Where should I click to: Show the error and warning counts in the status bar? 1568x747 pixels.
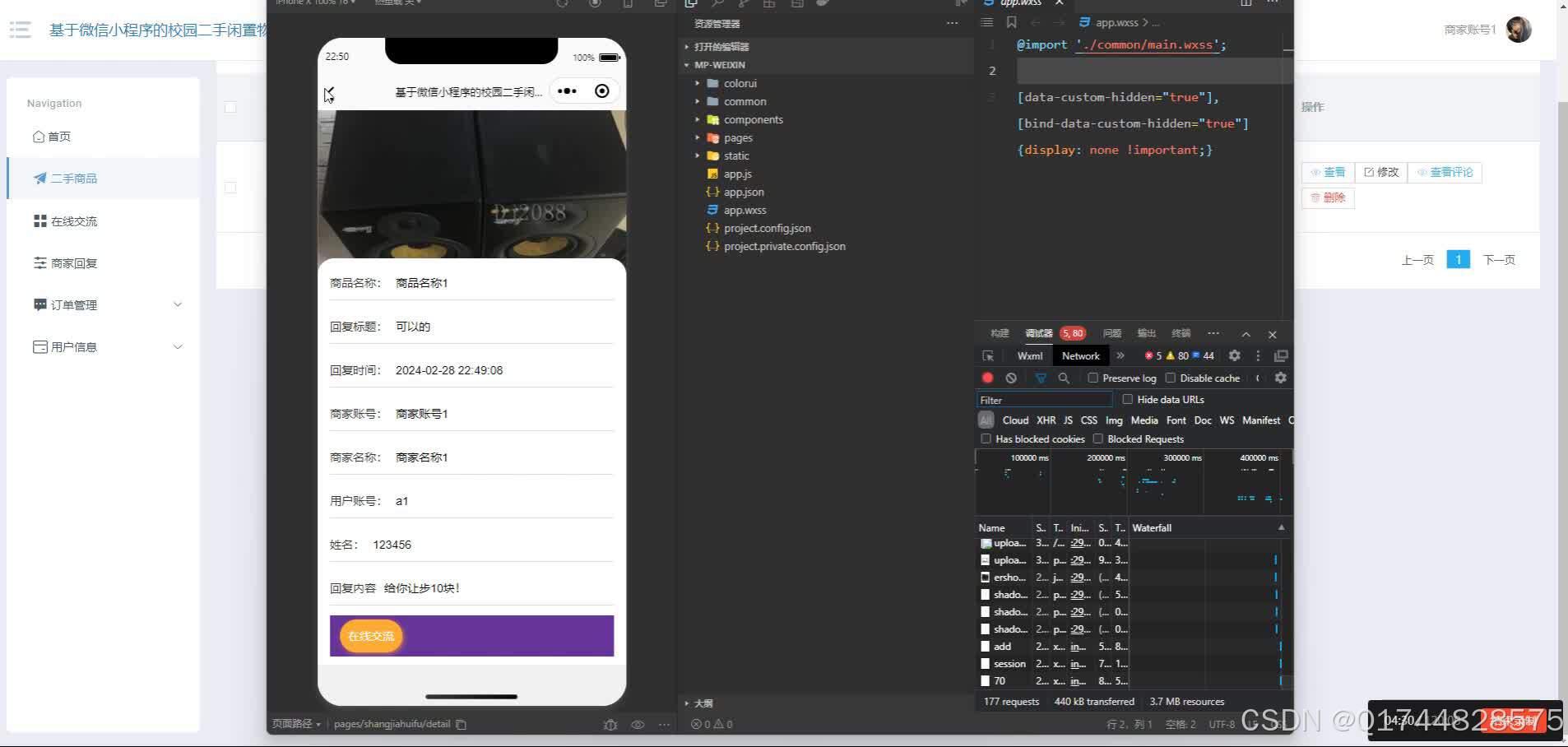712,725
